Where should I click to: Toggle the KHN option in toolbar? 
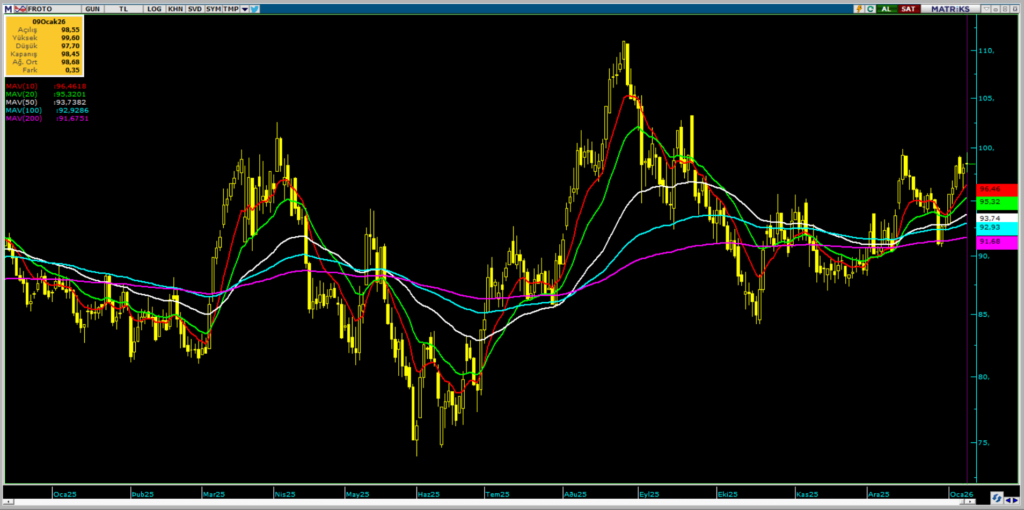(x=175, y=8)
